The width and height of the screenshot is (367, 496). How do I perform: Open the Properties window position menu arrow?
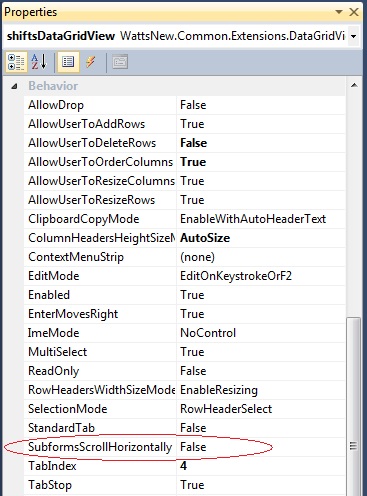click(x=339, y=12)
